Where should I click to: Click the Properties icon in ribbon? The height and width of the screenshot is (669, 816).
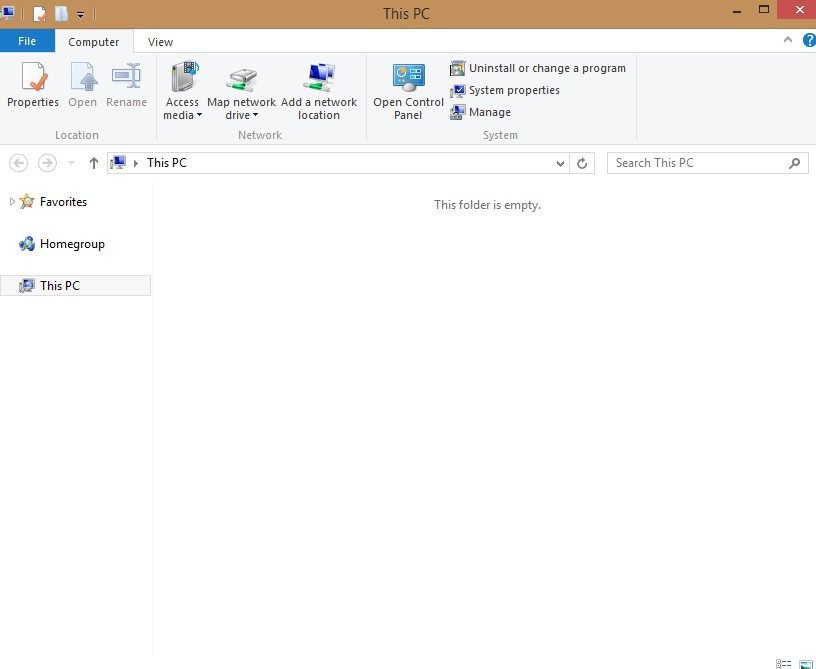[x=33, y=78]
